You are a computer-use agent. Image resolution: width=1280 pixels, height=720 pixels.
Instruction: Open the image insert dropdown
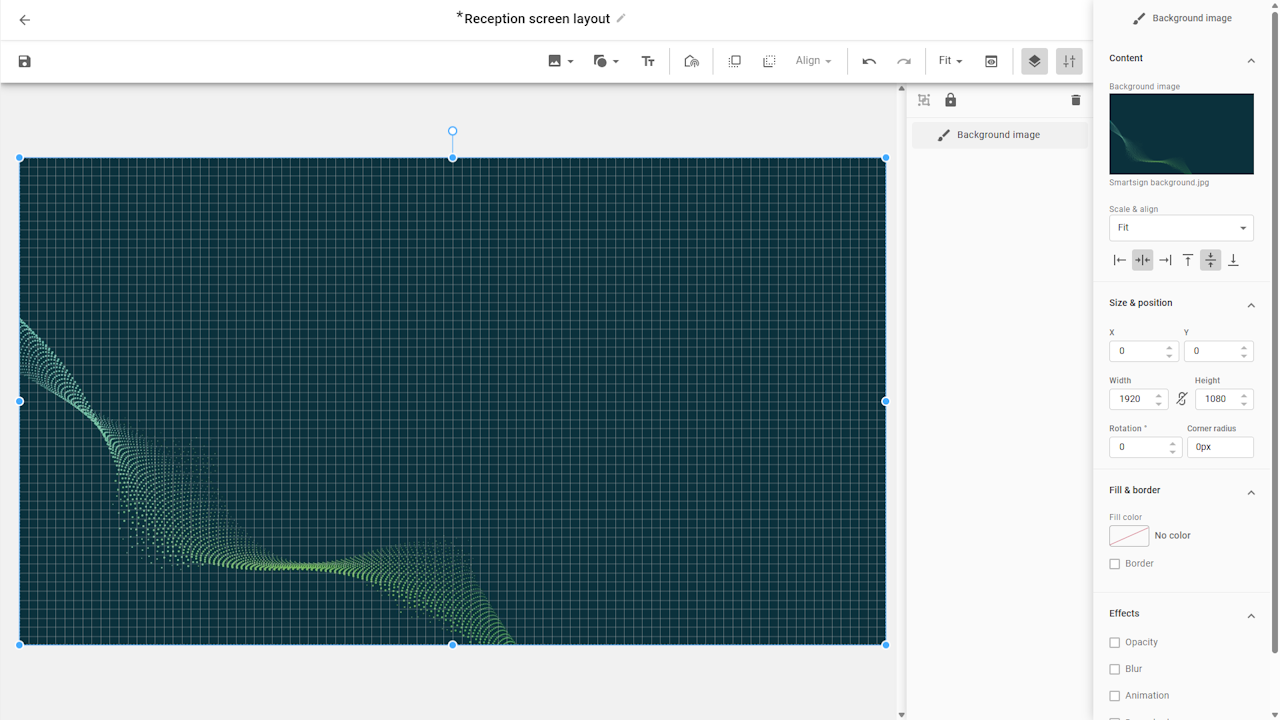tap(560, 62)
